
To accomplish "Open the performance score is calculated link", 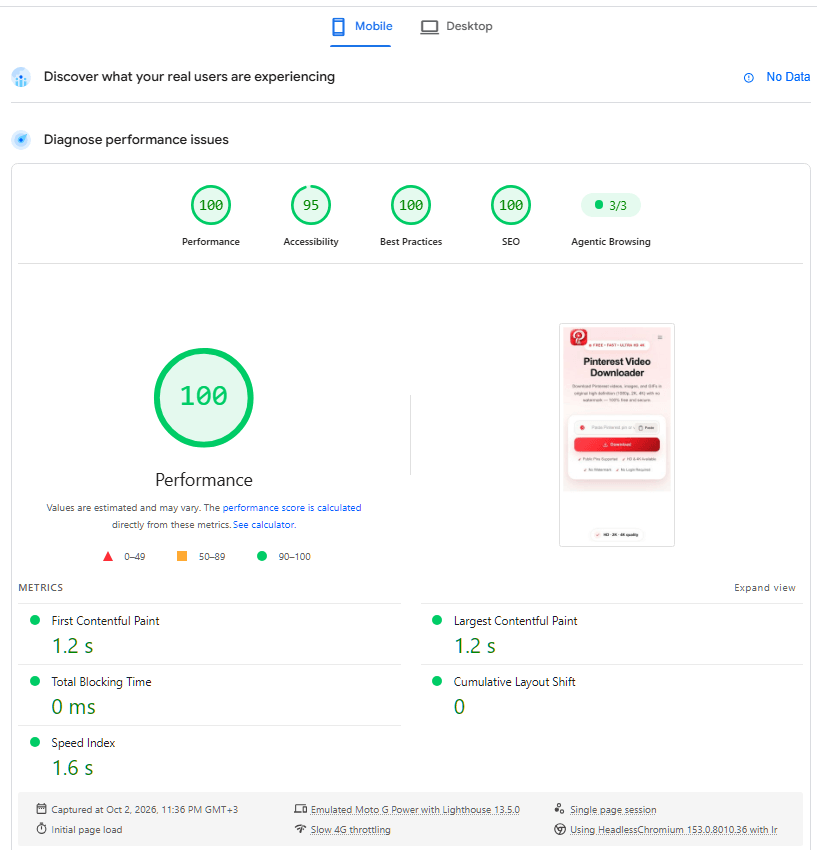I will point(292,507).
